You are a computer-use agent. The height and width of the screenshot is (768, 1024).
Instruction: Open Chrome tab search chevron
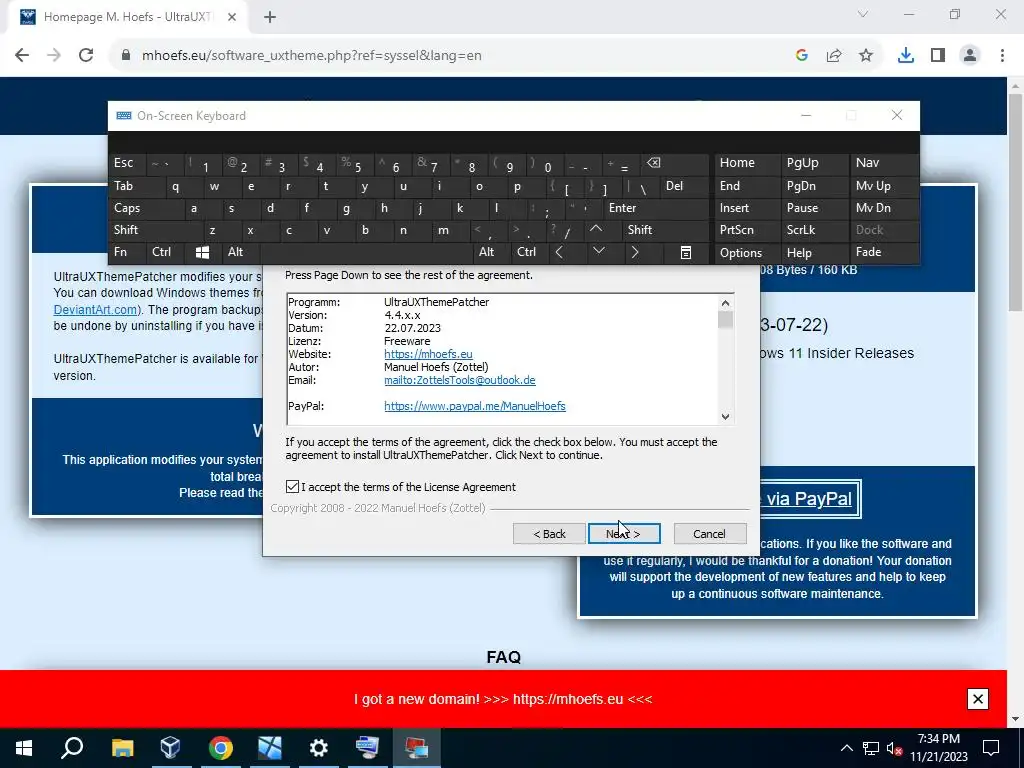[863, 14]
